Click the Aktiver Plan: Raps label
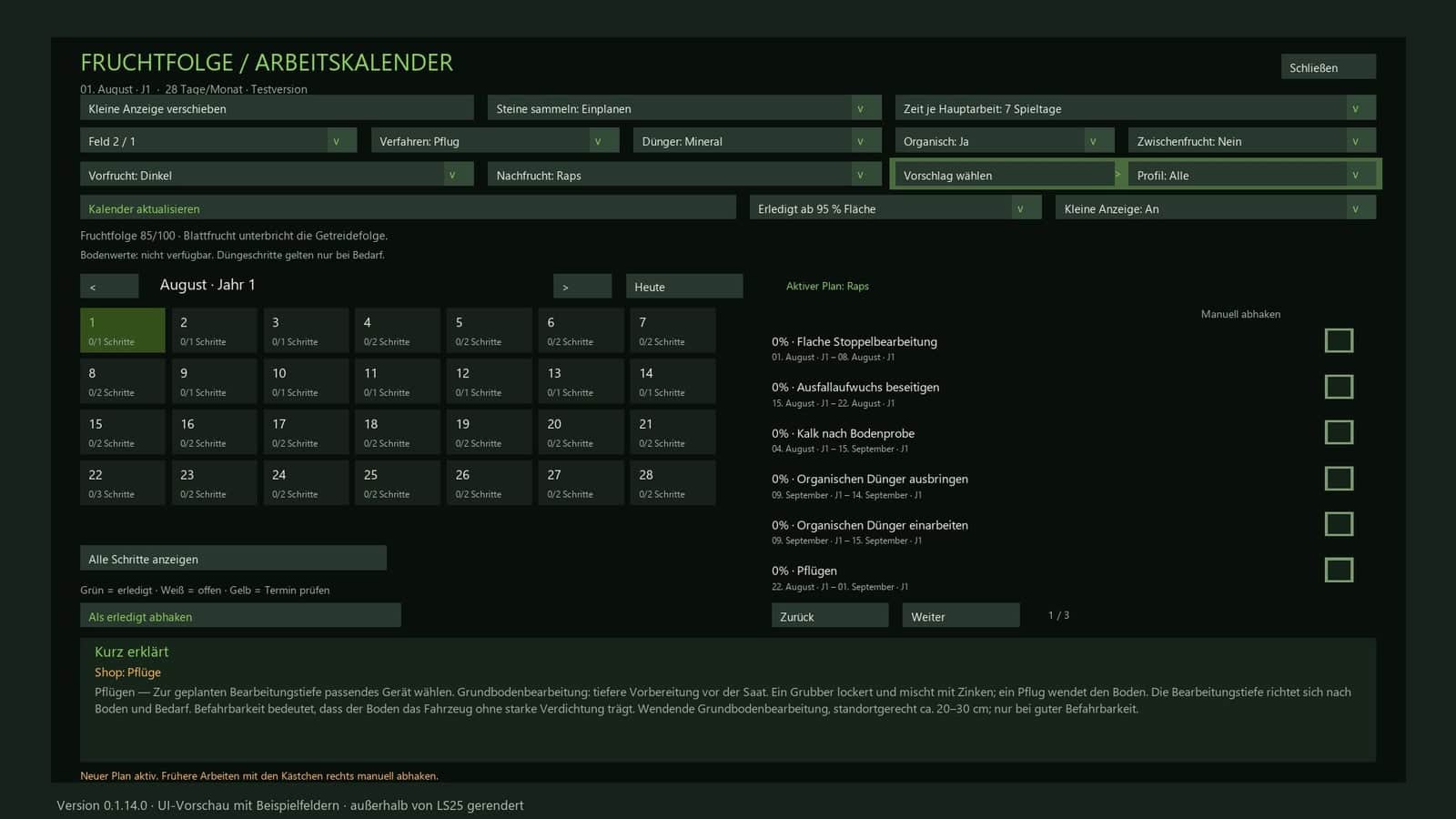Image resolution: width=1456 pixels, height=819 pixels. click(x=827, y=286)
